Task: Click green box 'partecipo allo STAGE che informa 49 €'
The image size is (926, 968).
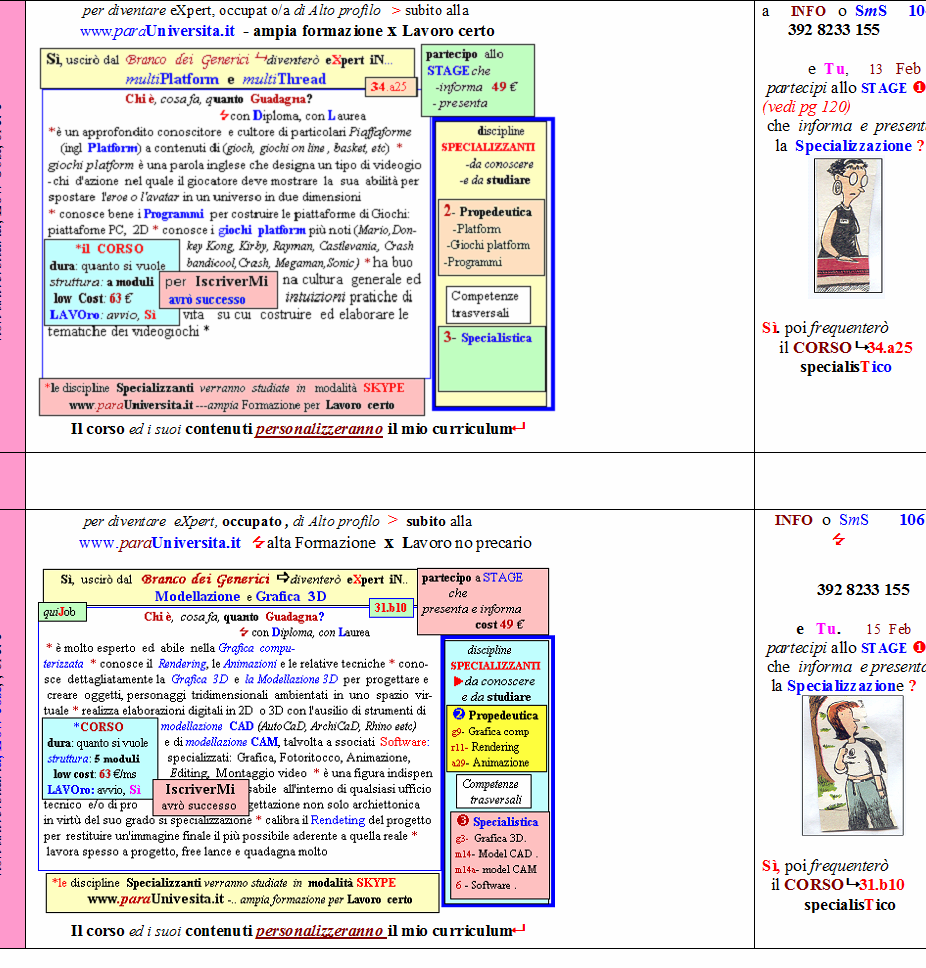Action: click(x=478, y=80)
